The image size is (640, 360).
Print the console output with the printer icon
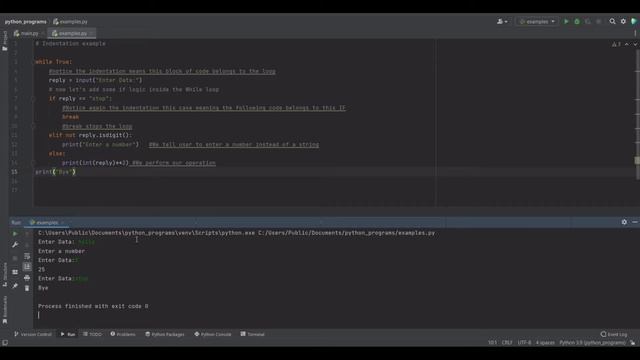(27, 278)
